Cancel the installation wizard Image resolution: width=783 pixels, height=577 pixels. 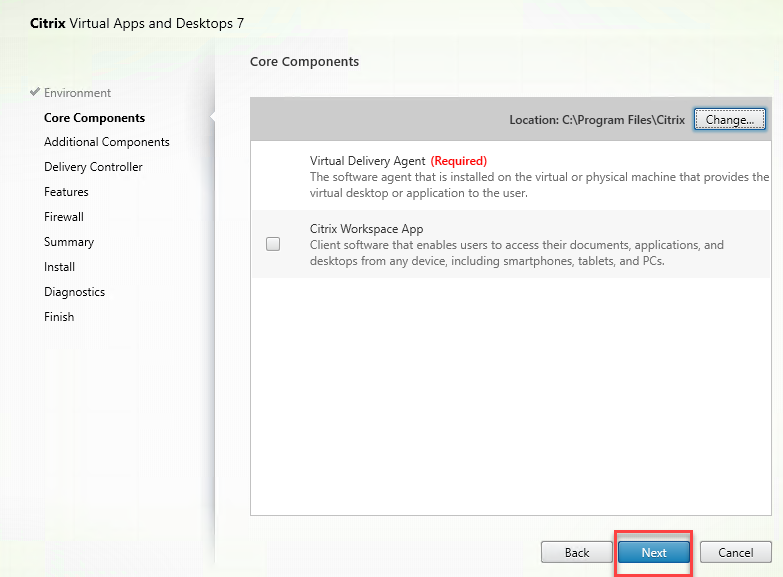736,553
